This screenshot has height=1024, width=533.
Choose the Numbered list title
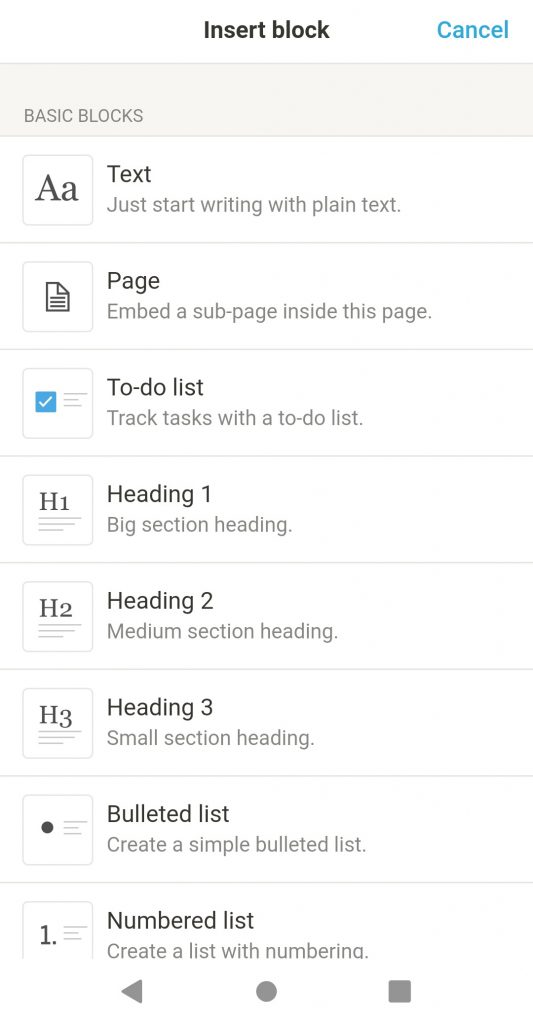coord(180,920)
